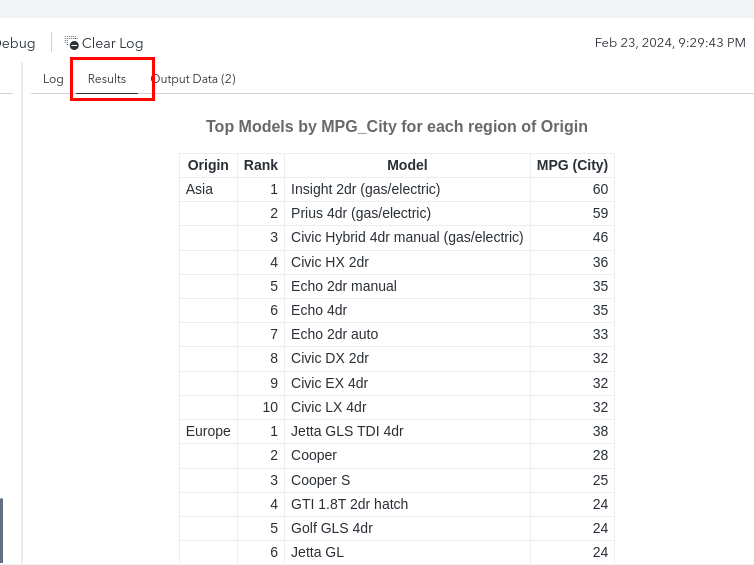This screenshot has height=565, width=754.
Task: Click the Model column header
Action: pyautogui.click(x=407, y=165)
